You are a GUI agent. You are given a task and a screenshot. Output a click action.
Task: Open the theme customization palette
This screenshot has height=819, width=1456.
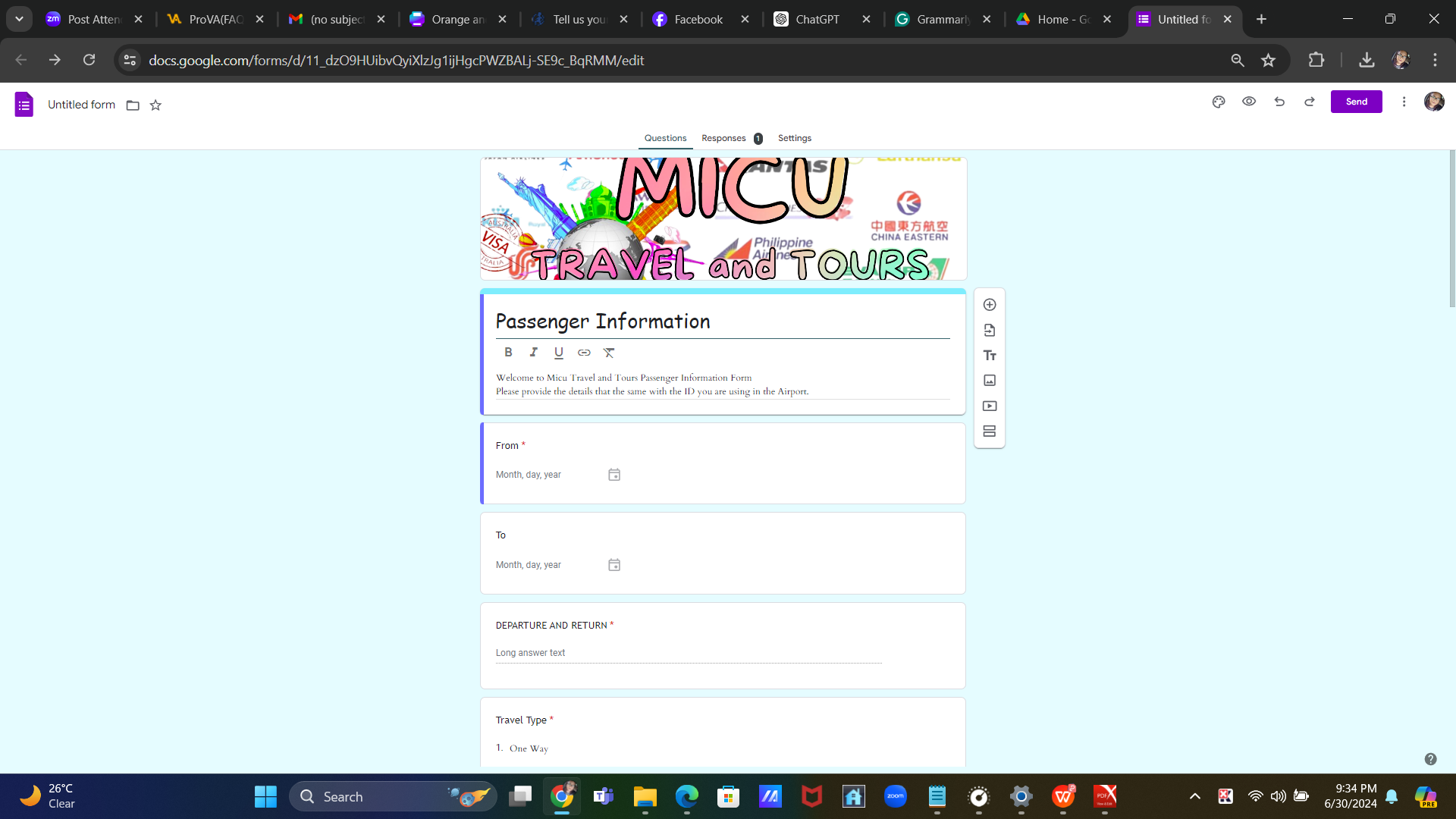tap(1219, 101)
